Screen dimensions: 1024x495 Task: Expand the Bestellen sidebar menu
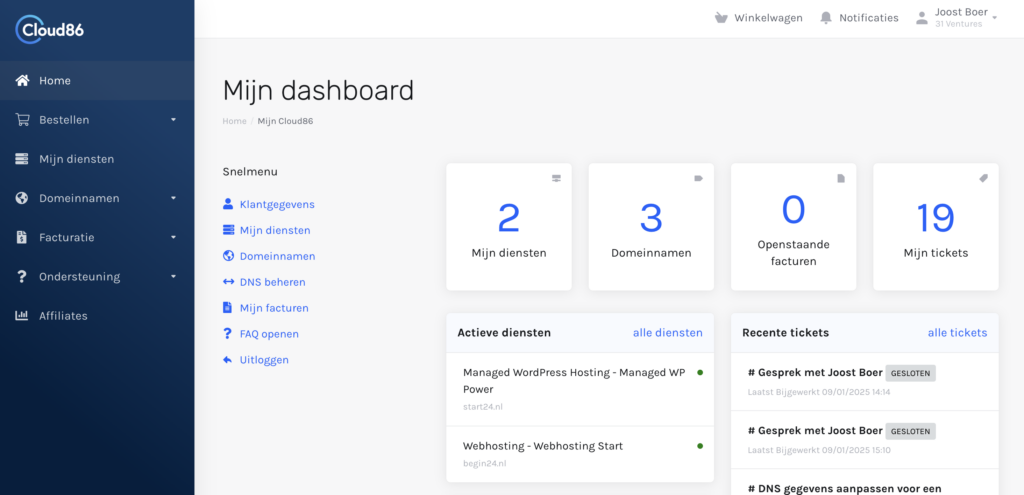[96, 120]
